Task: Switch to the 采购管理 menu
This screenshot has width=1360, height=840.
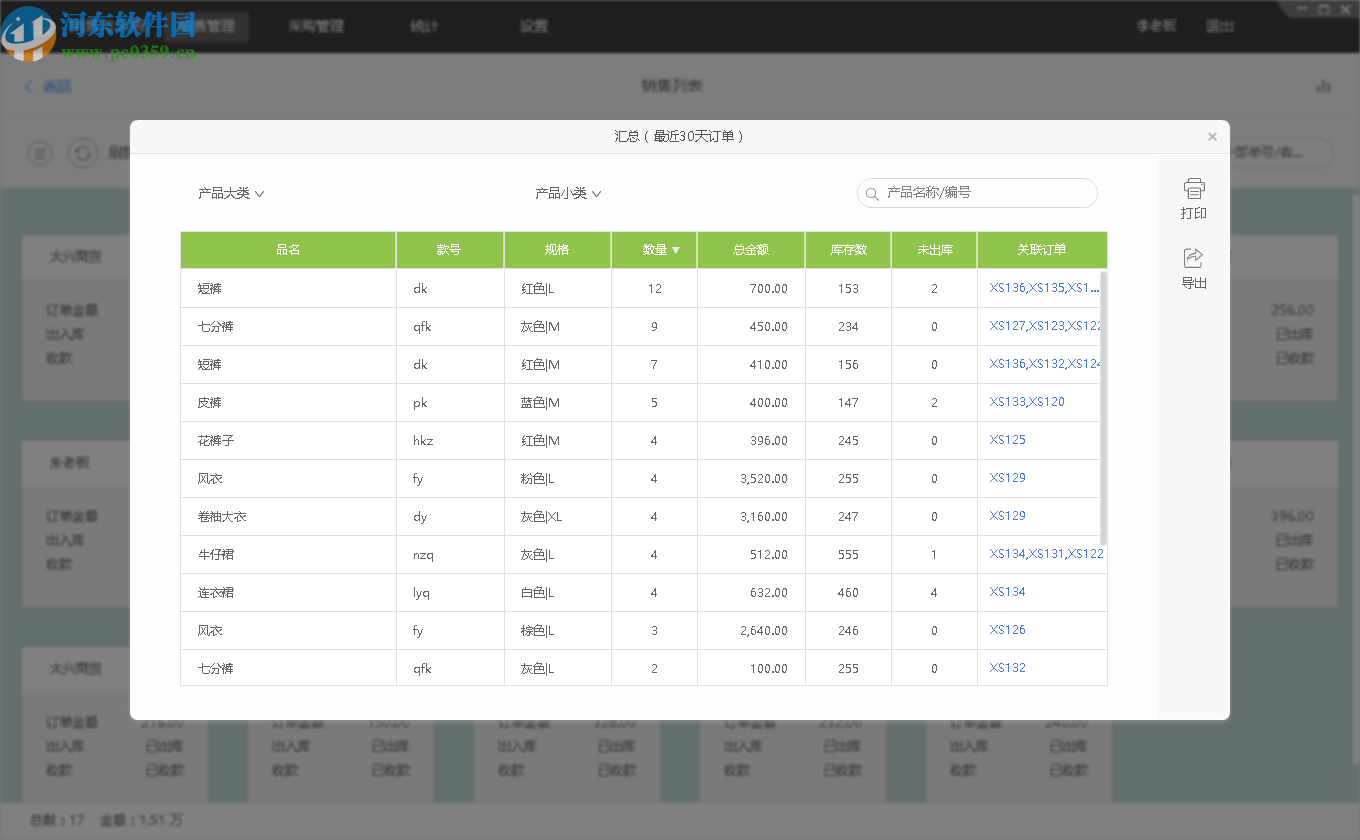Action: click(x=315, y=27)
